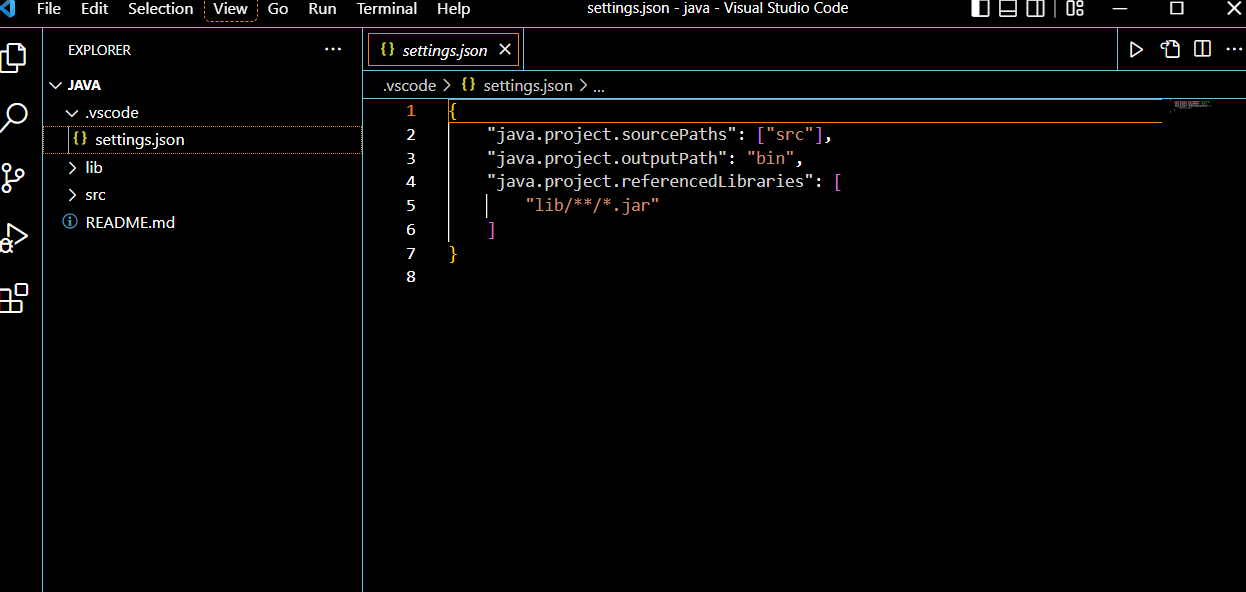Collapse the JAVA workspace section
This screenshot has height=592, width=1246.
(x=56, y=86)
